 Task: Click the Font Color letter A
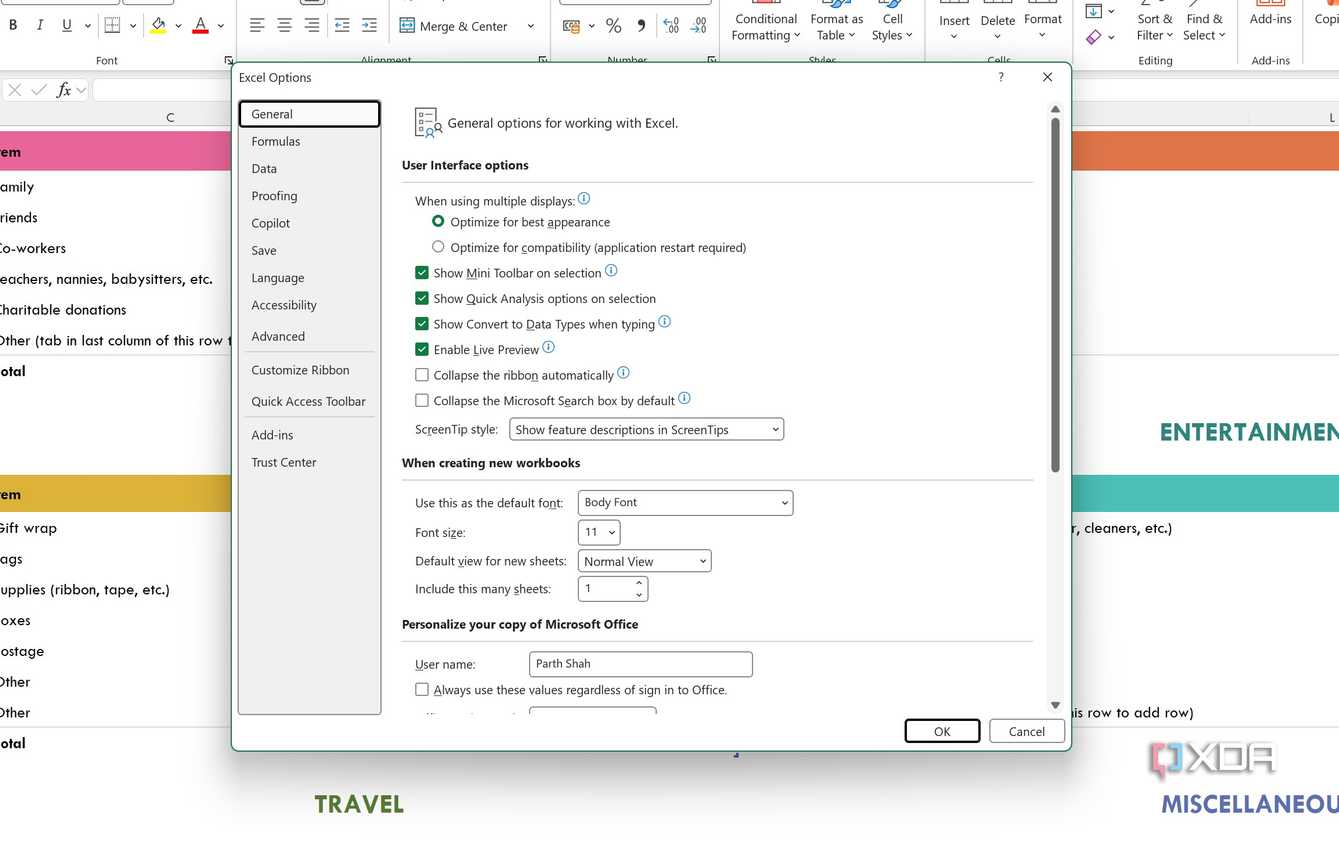200,25
